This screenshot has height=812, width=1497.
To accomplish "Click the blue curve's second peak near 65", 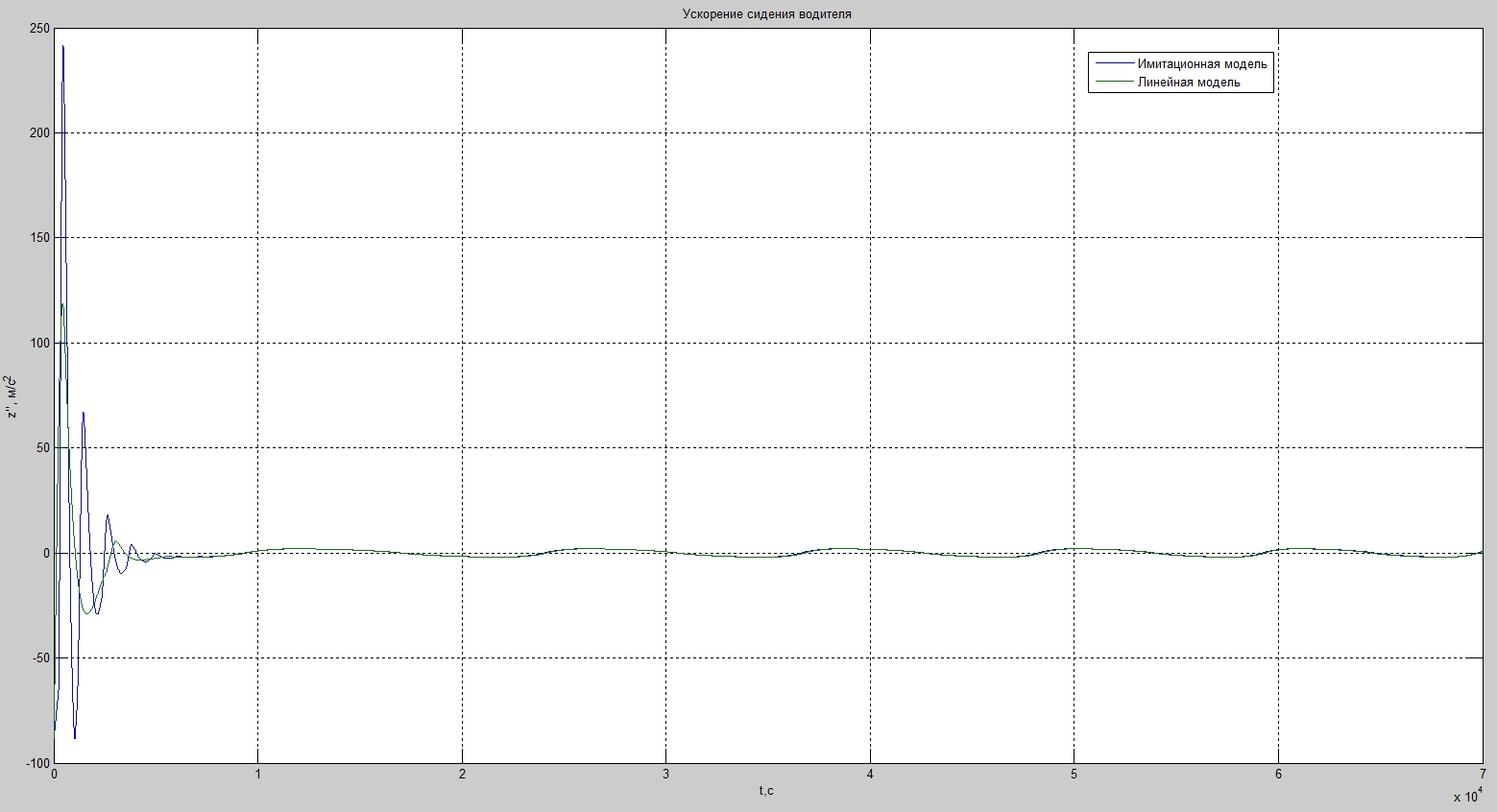I will click(x=84, y=413).
